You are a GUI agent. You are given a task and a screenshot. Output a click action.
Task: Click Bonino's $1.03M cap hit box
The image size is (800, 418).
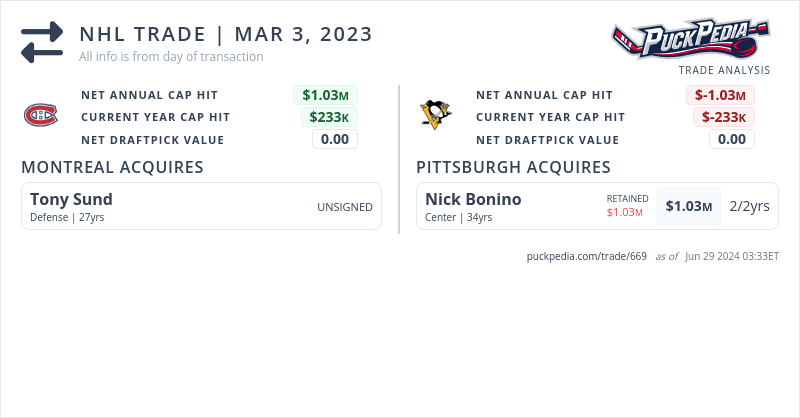pos(689,206)
